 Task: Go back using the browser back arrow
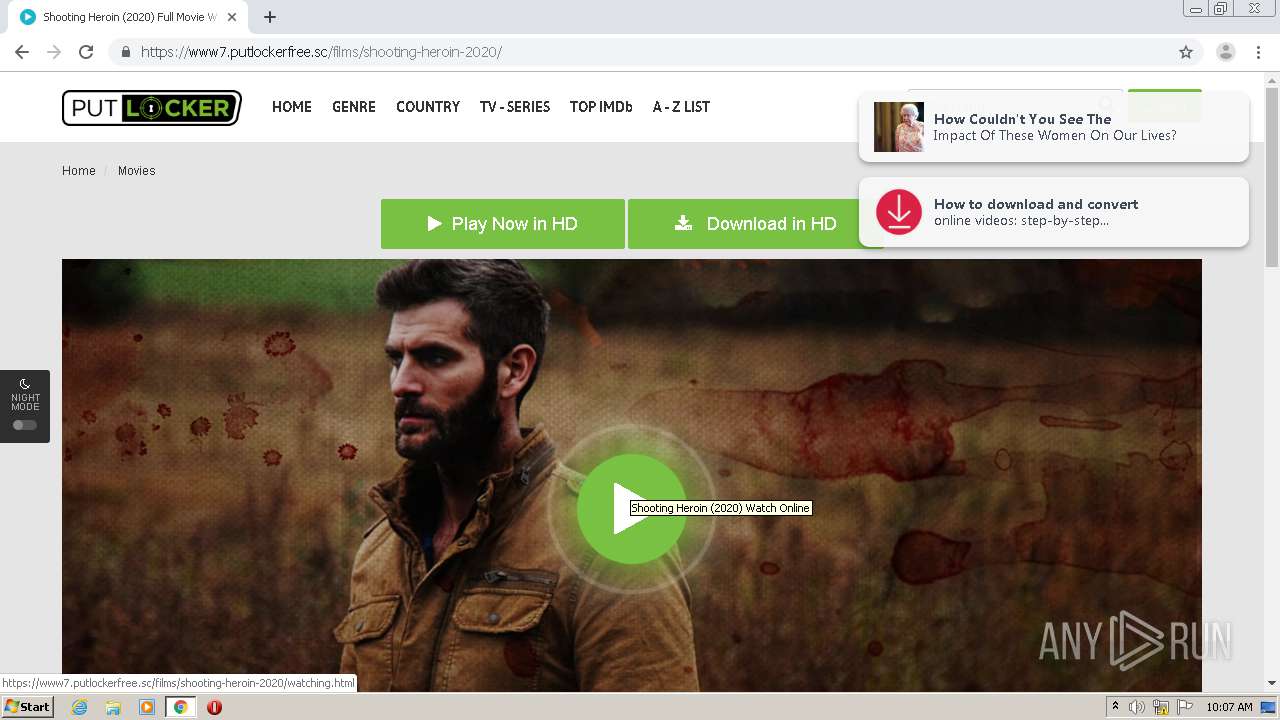22,52
